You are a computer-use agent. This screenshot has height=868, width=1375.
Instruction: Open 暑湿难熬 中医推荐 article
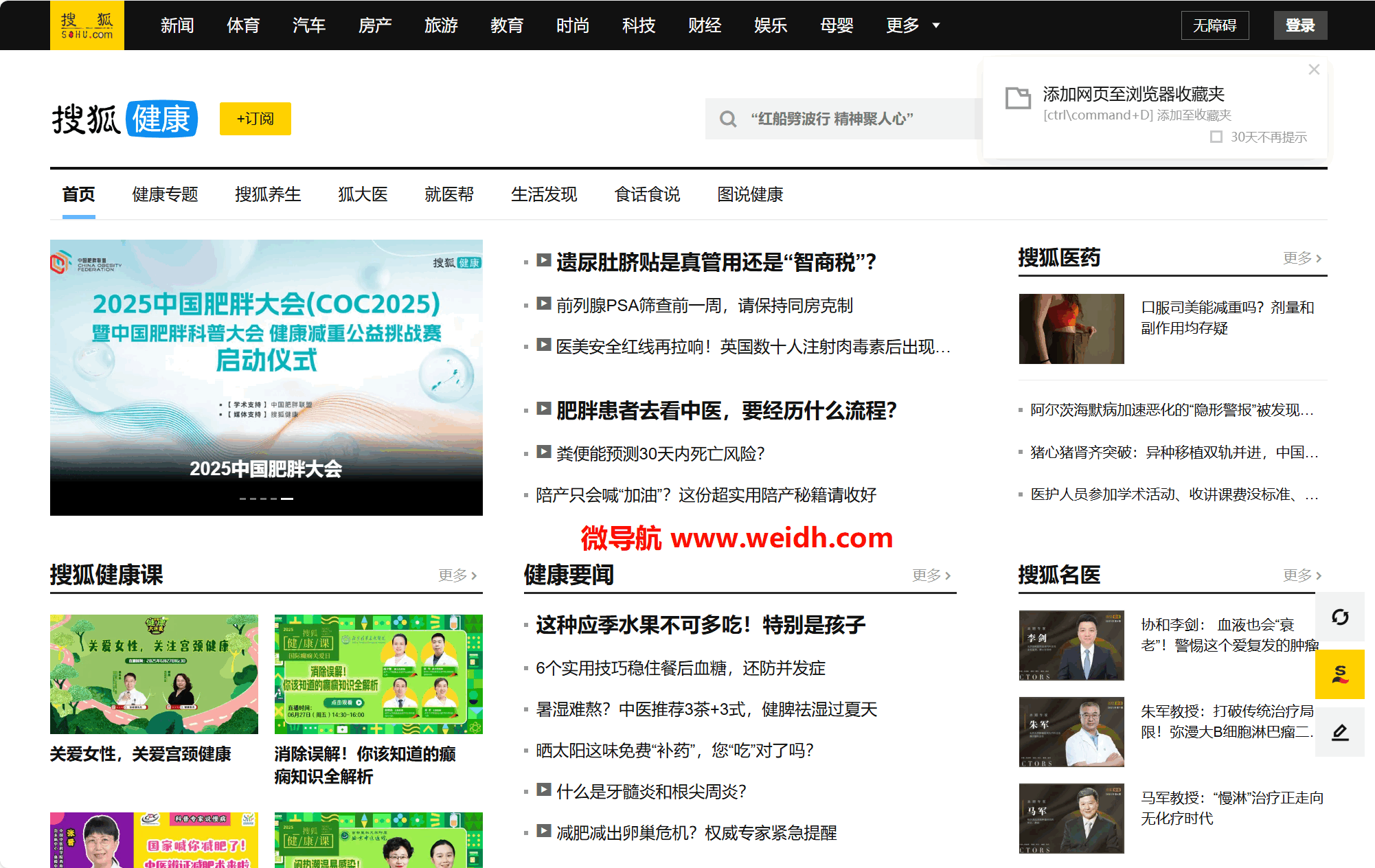tap(707, 709)
